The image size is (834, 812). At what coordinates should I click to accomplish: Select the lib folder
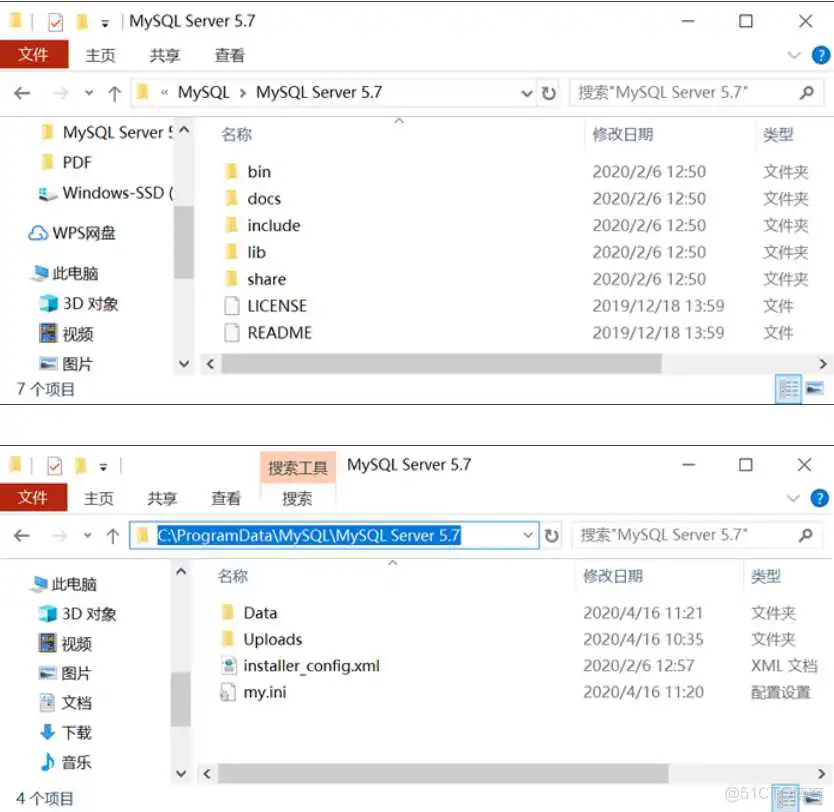pos(256,253)
